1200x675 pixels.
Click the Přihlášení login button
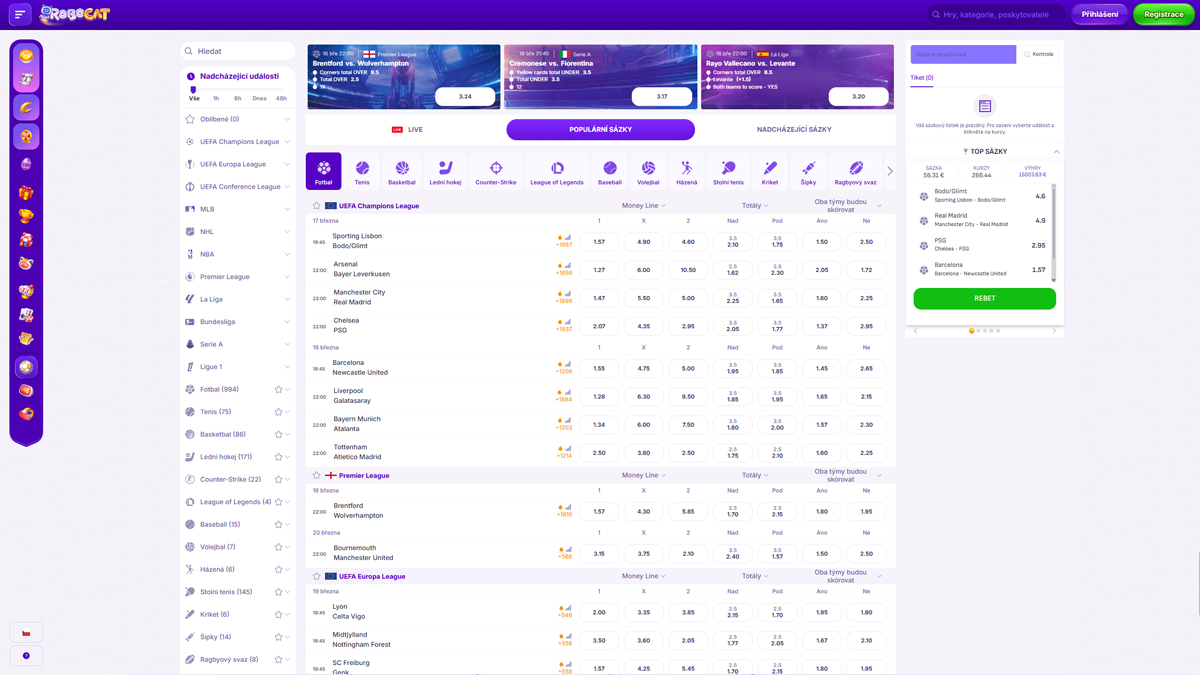(1100, 15)
